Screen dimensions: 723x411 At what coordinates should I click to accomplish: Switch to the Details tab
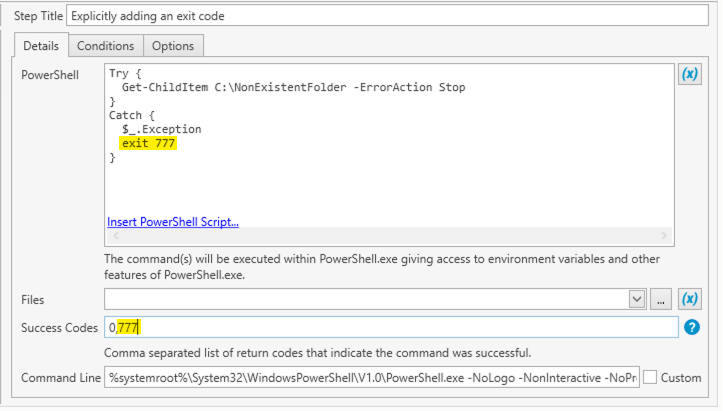tap(41, 46)
